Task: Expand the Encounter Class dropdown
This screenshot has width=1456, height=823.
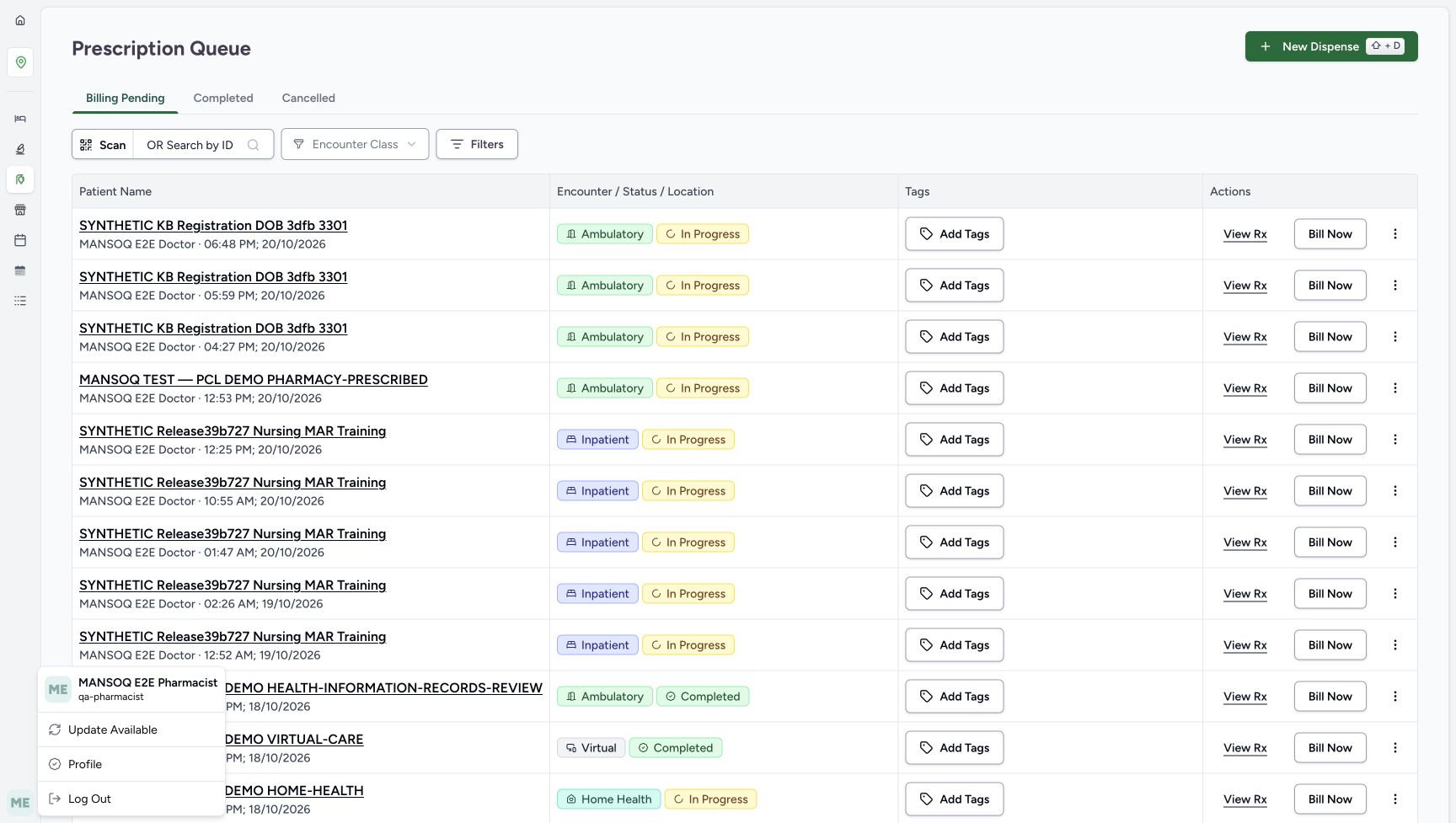Action: click(355, 144)
